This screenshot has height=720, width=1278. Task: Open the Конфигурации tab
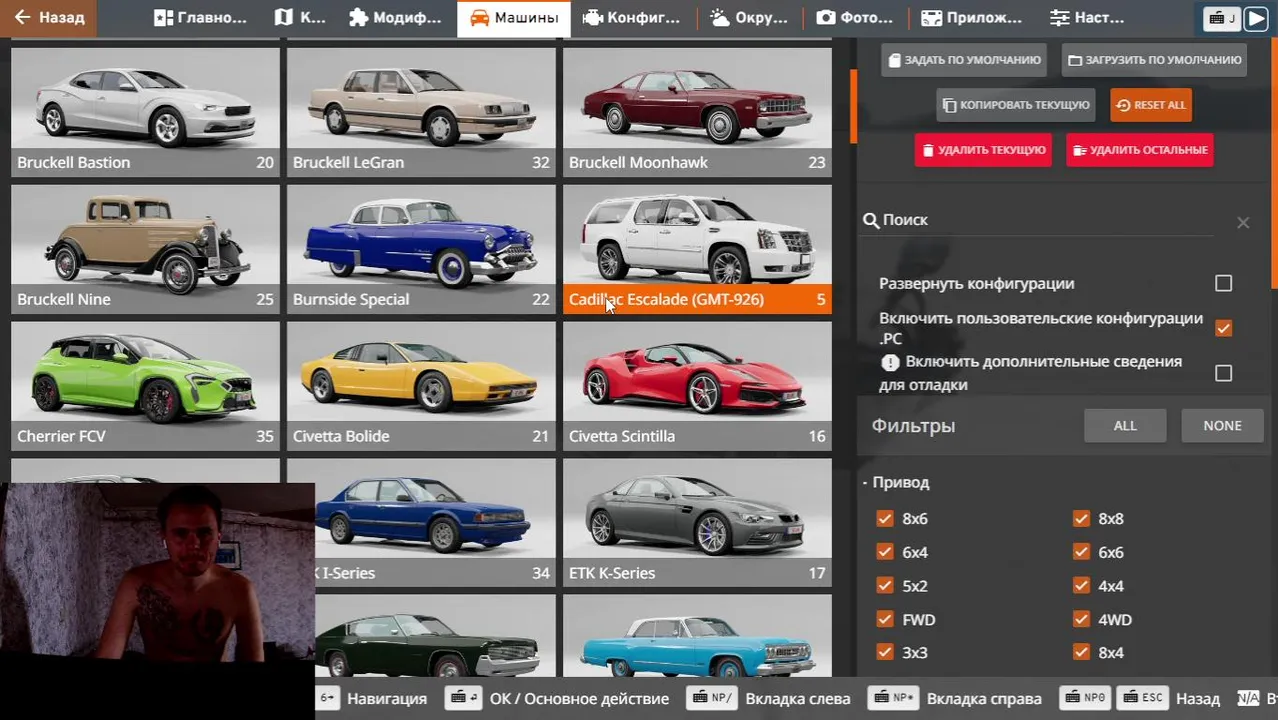(633, 18)
